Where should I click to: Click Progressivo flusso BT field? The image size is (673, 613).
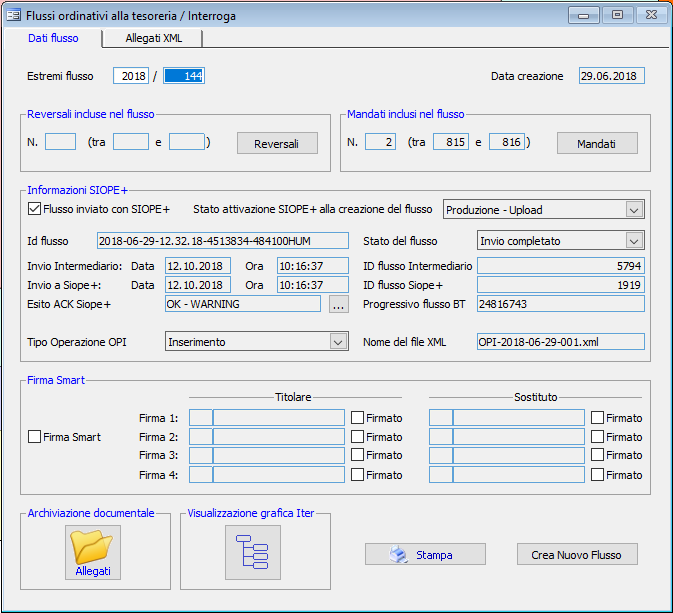(561, 304)
